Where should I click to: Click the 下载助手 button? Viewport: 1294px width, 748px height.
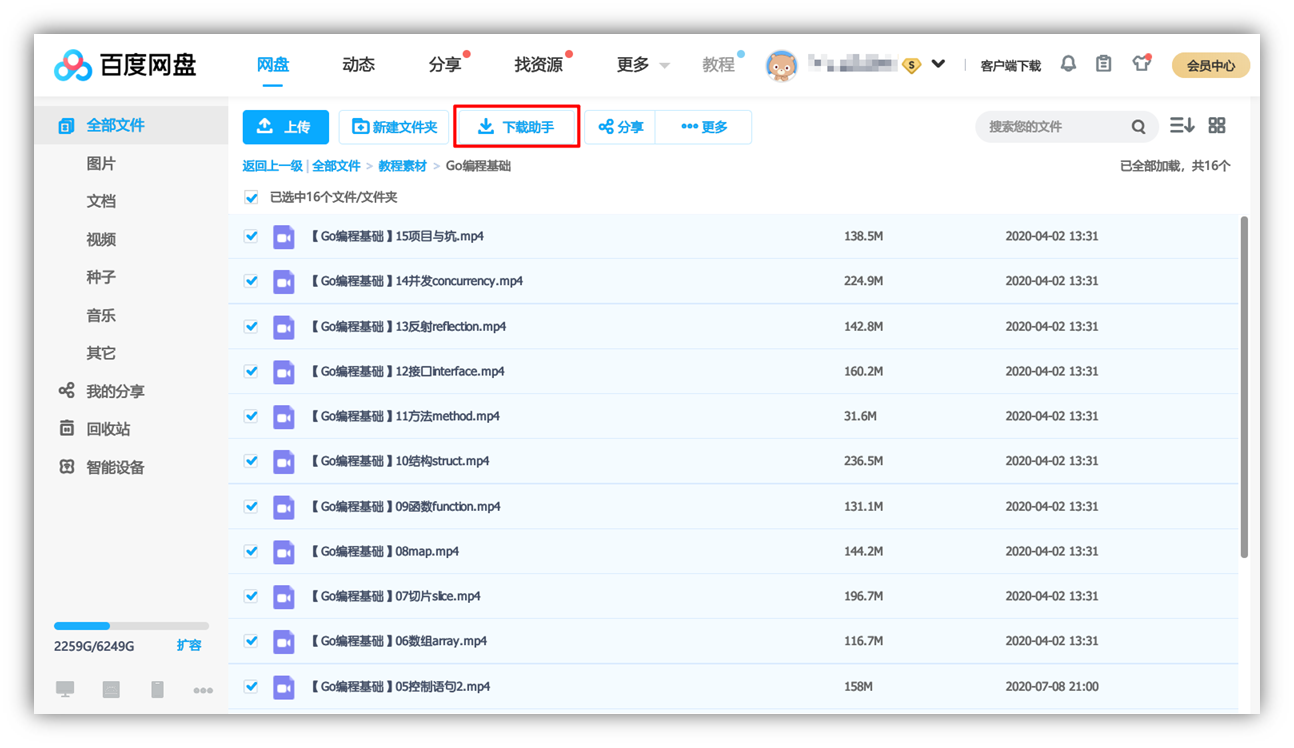point(517,127)
